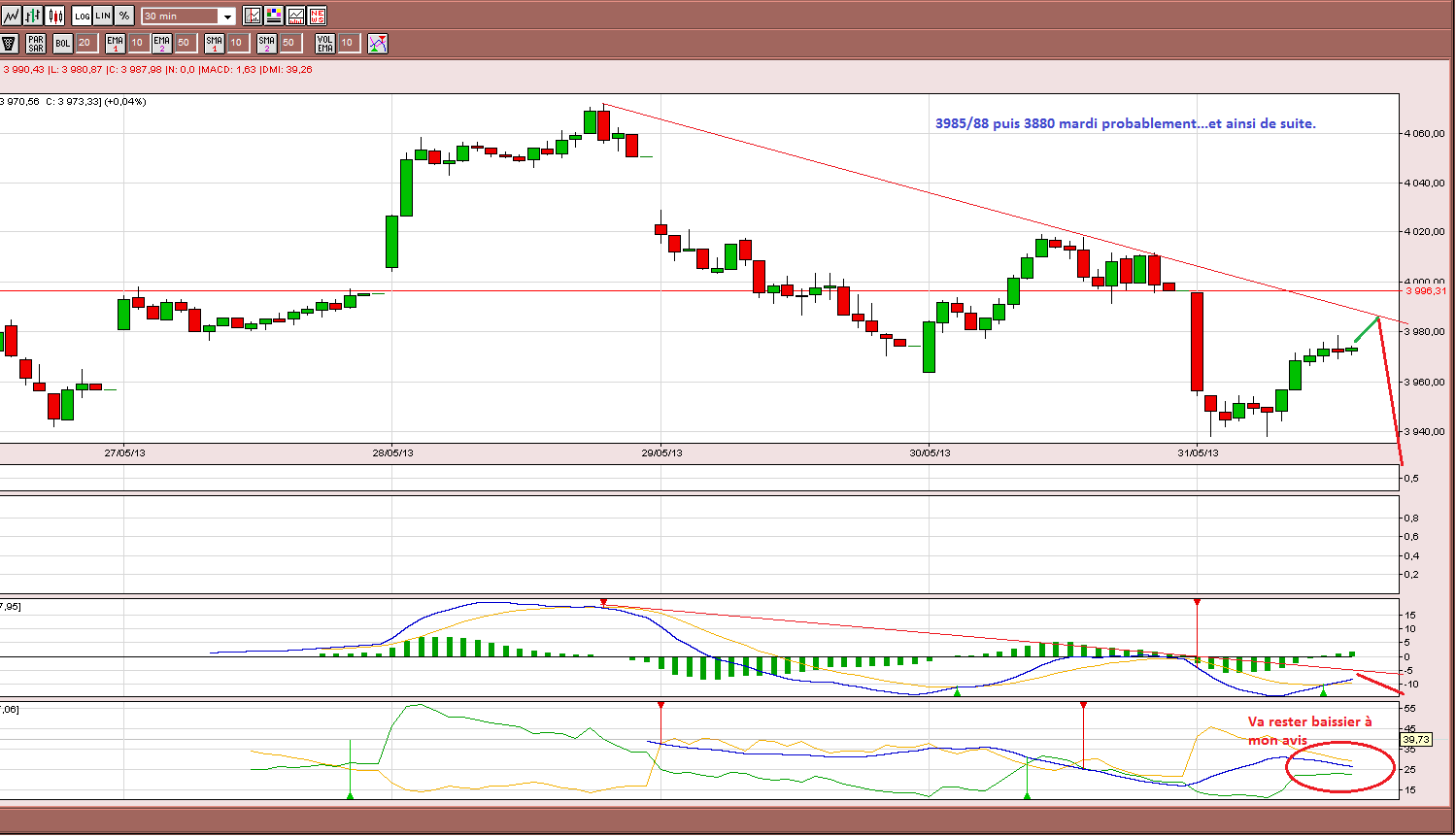
Task: Edit the SMA 2 period field
Action: (289, 43)
